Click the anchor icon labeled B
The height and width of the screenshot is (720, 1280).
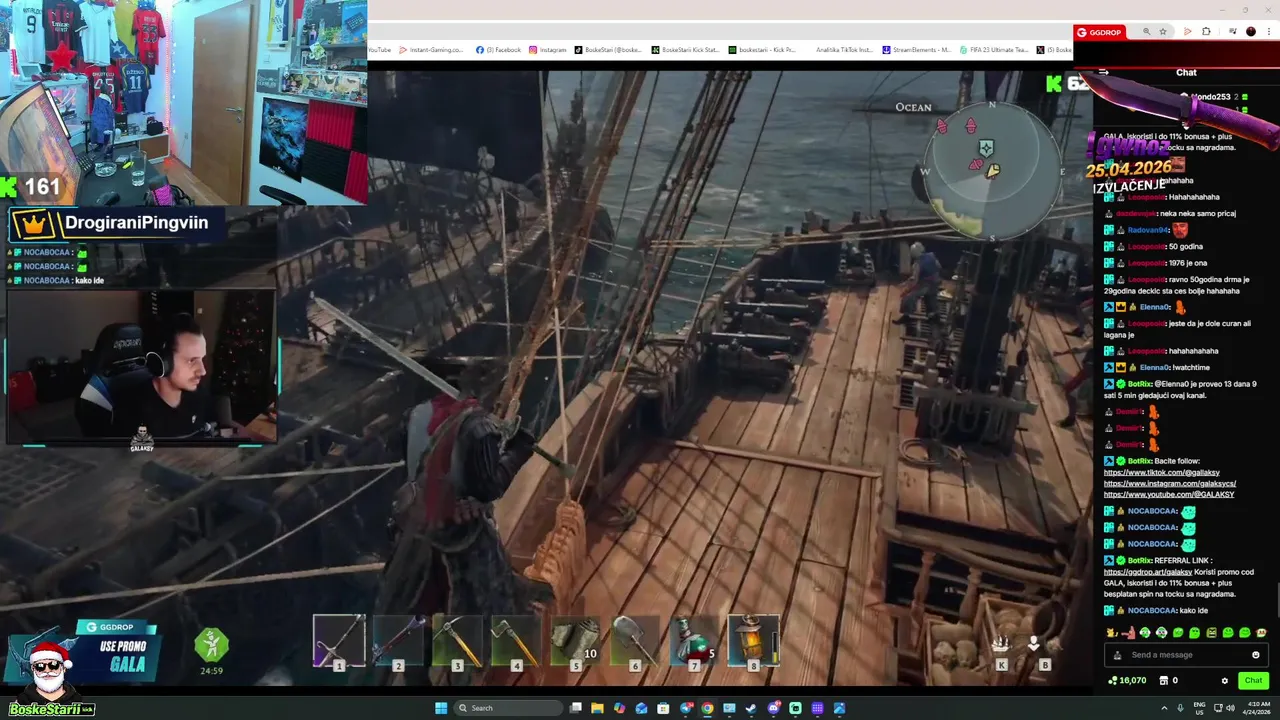[1034, 643]
